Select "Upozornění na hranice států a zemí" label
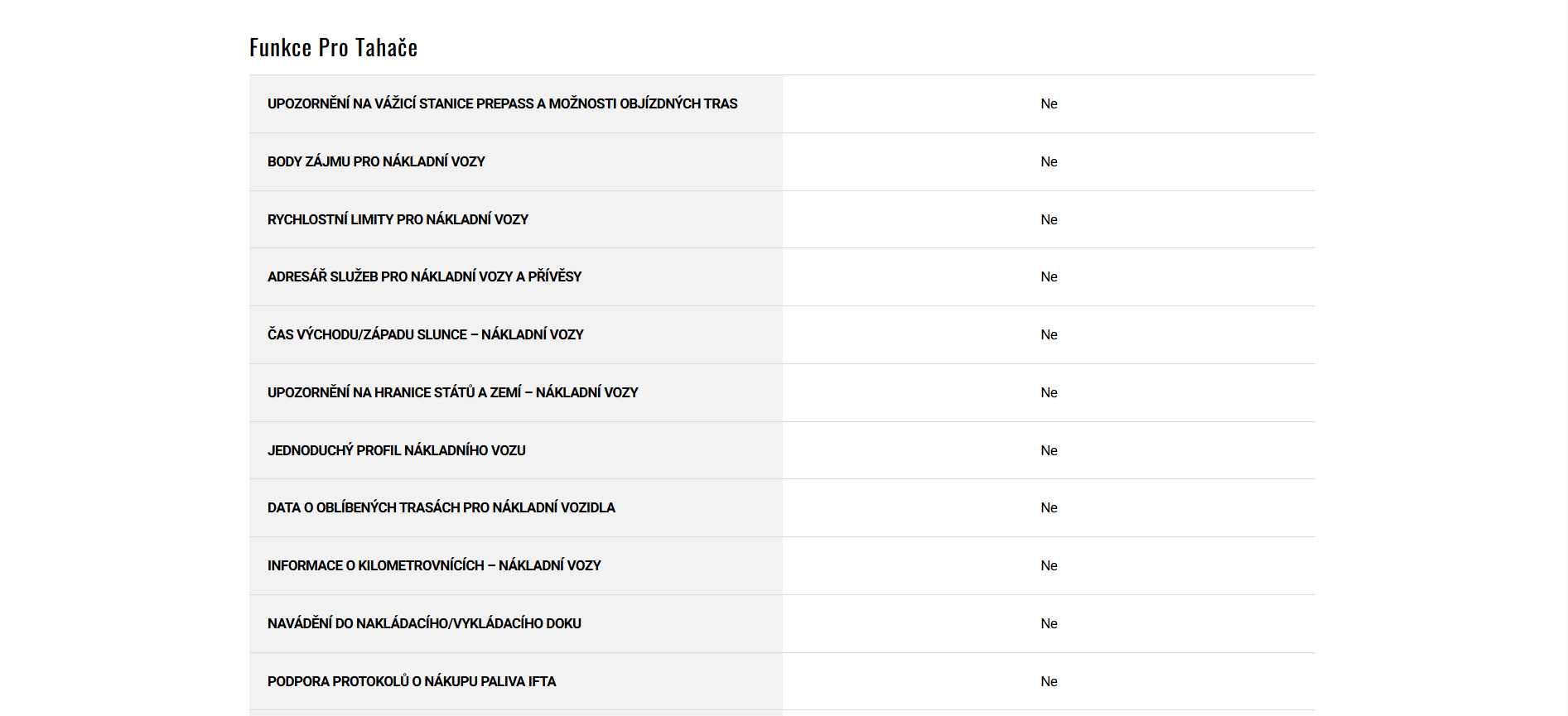Image resolution: width=1568 pixels, height=716 pixels. pos(452,392)
